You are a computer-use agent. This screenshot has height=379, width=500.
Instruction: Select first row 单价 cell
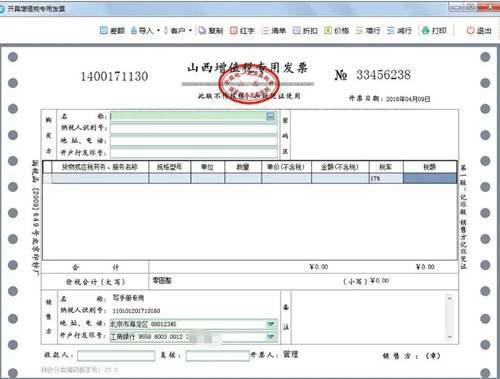(286, 178)
